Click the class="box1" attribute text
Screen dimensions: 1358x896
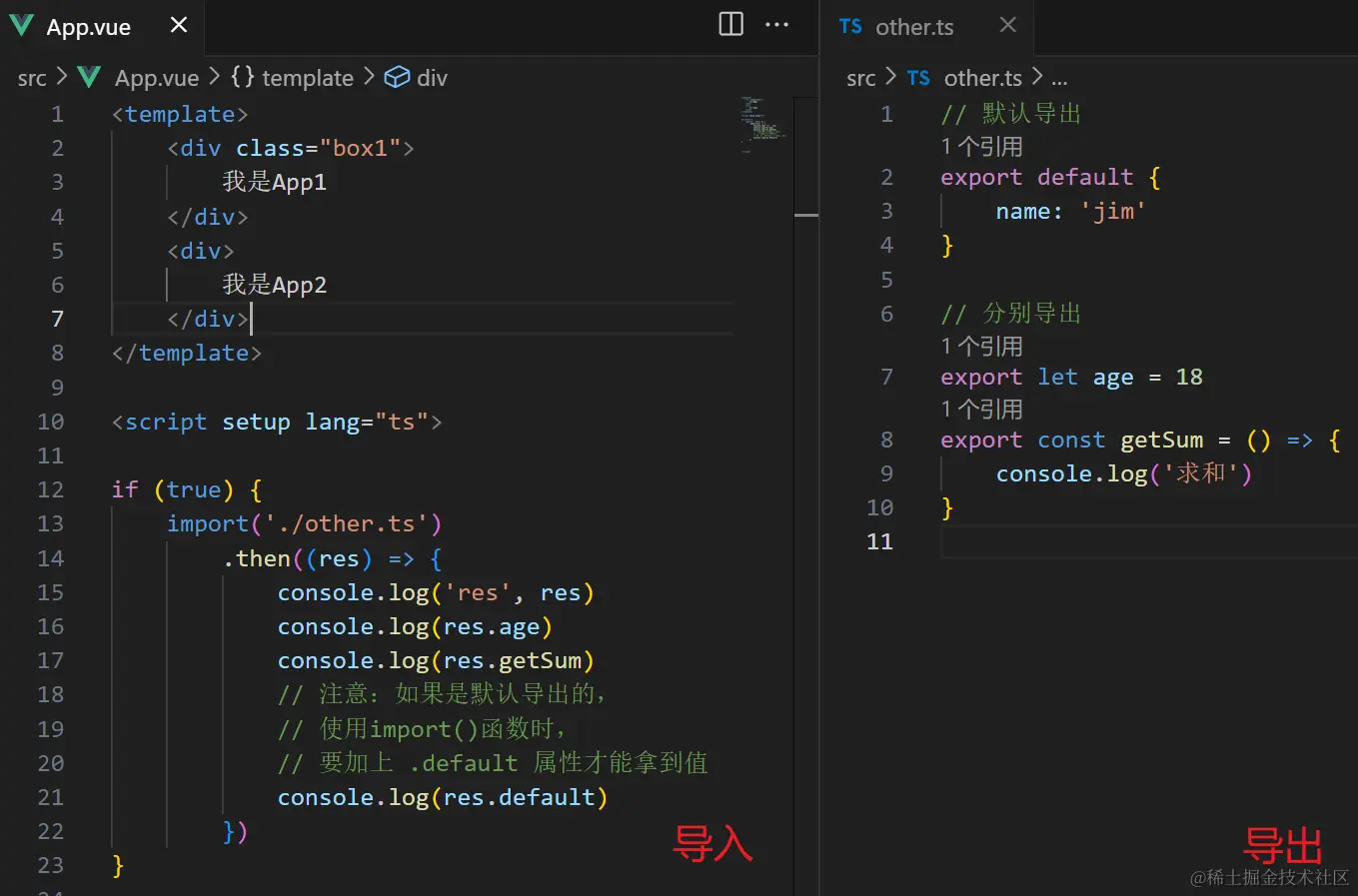click(319, 148)
